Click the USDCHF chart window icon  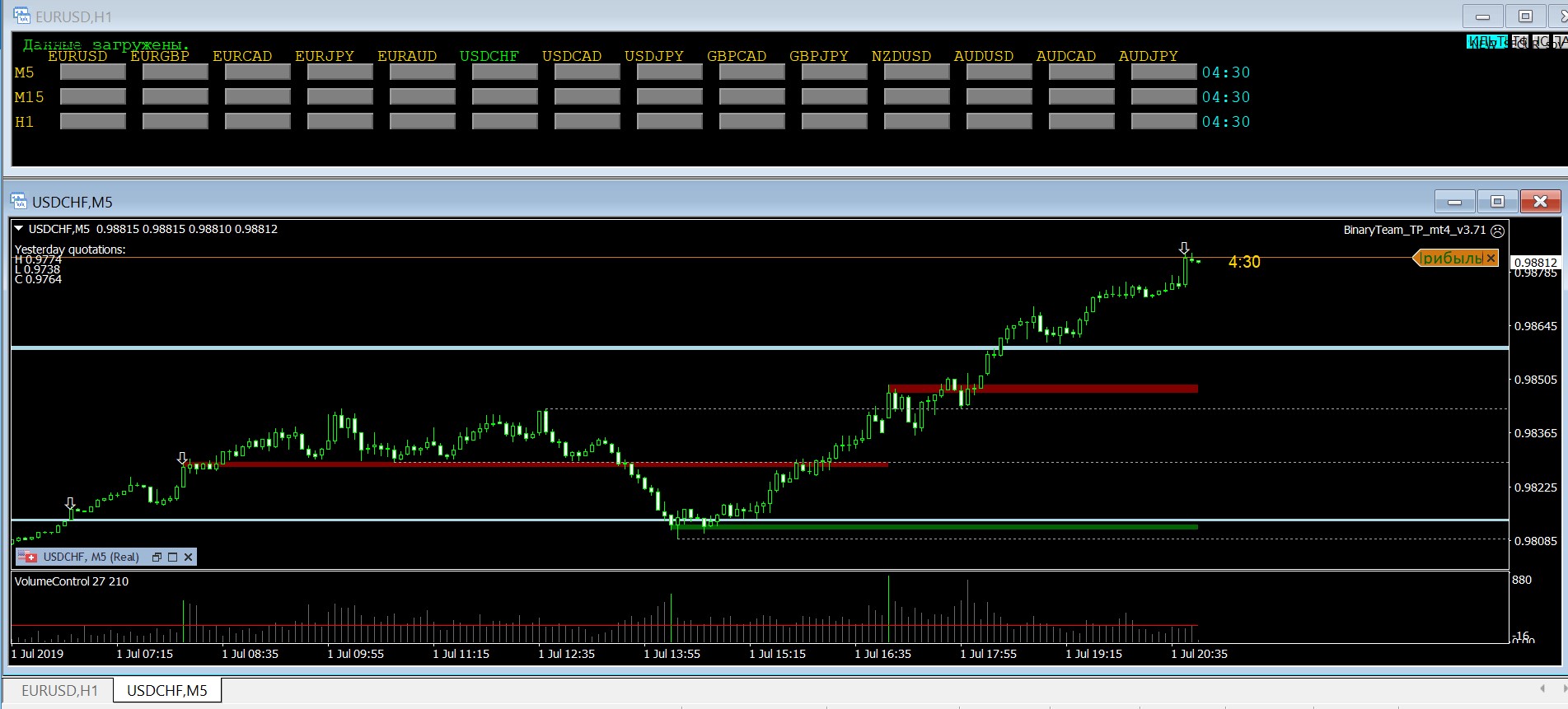coord(19,202)
